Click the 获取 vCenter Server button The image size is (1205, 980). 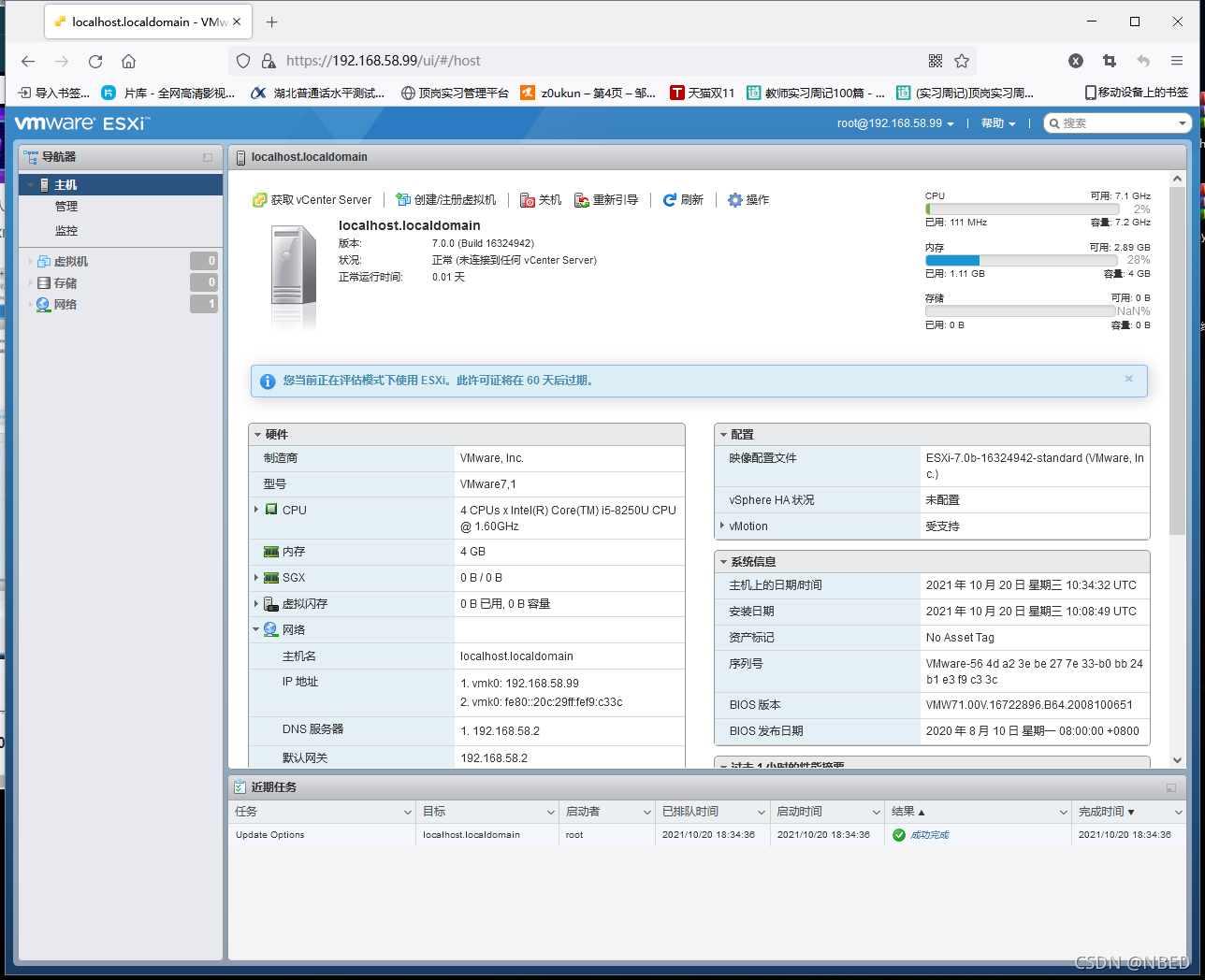[x=312, y=200]
